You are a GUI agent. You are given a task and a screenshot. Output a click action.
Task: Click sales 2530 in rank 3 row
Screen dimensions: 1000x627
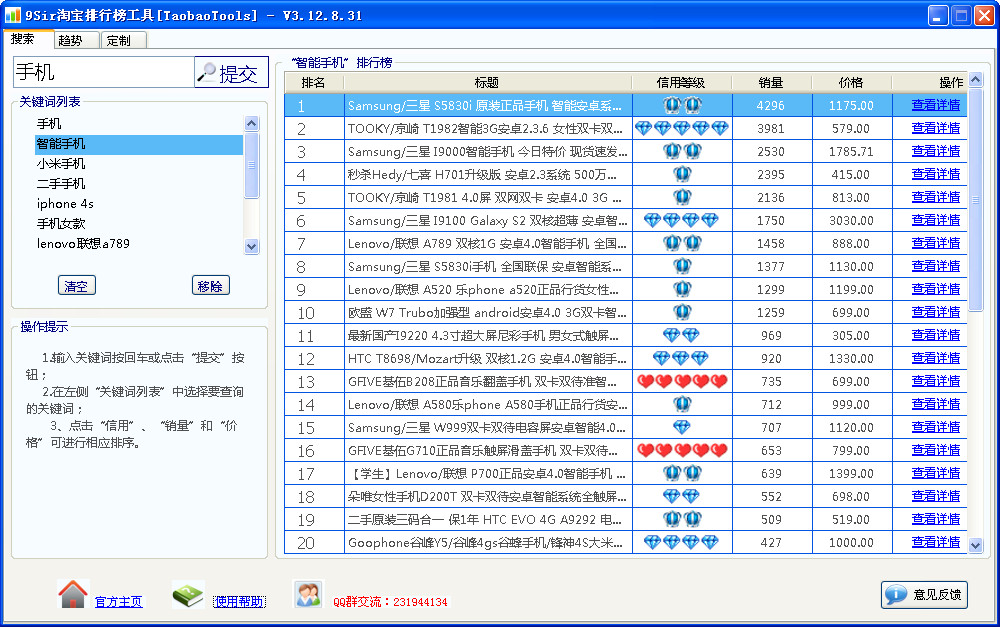pos(771,152)
